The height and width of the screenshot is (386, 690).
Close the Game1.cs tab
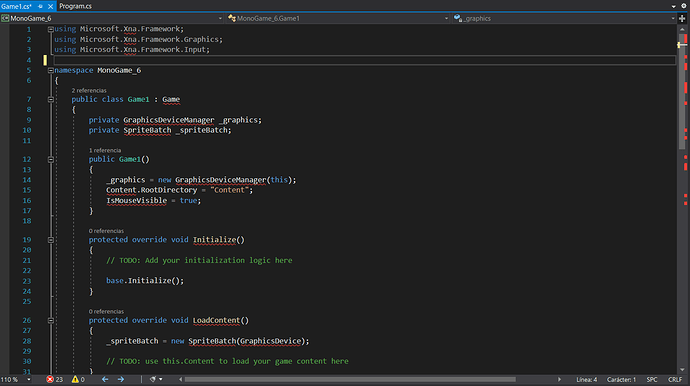point(50,6)
